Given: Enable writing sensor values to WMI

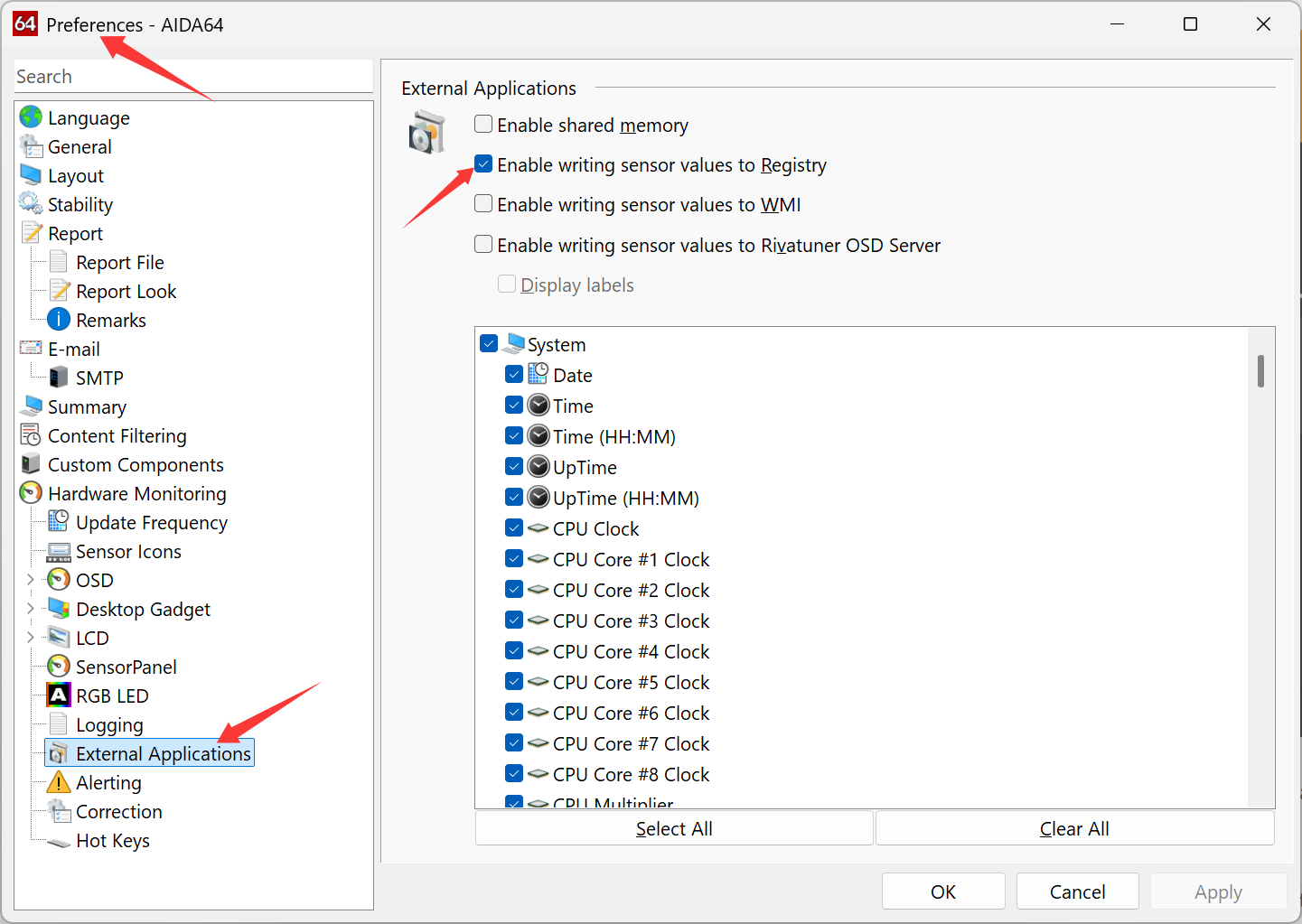Looking at the screenshot, I should [483, 203].
